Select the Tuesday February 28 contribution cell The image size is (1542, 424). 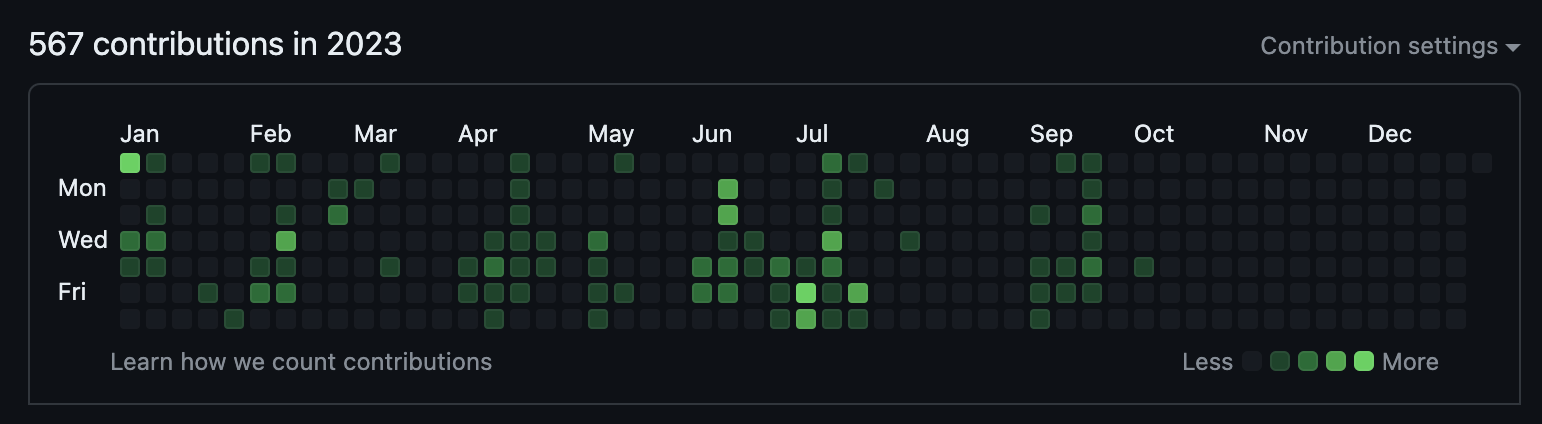point(338,214)
